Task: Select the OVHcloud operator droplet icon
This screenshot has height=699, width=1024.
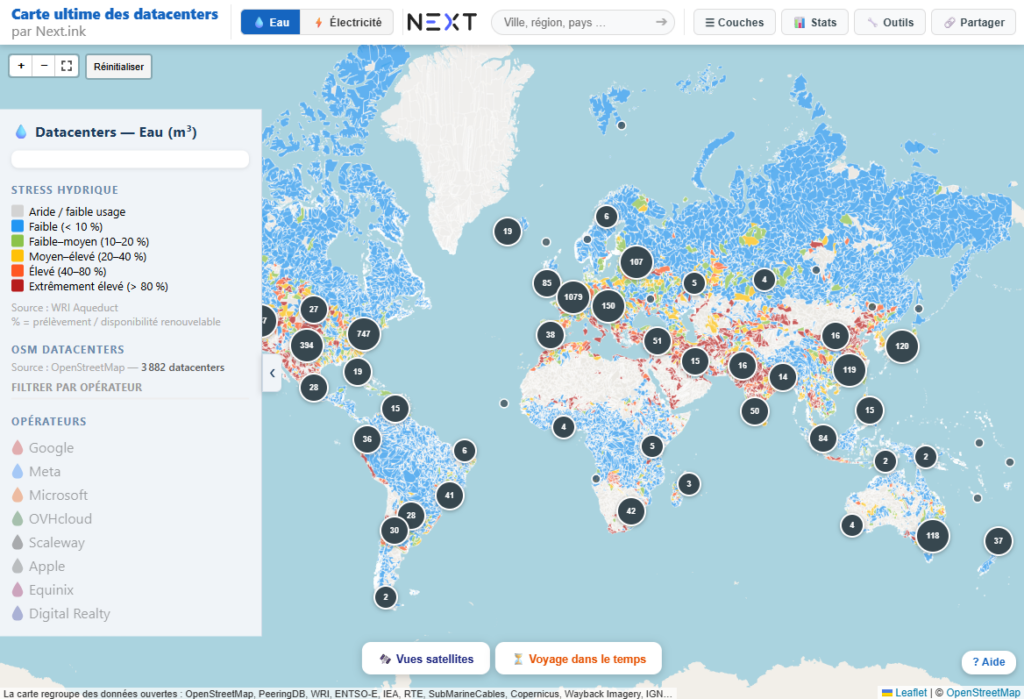Action: (18, 519)
